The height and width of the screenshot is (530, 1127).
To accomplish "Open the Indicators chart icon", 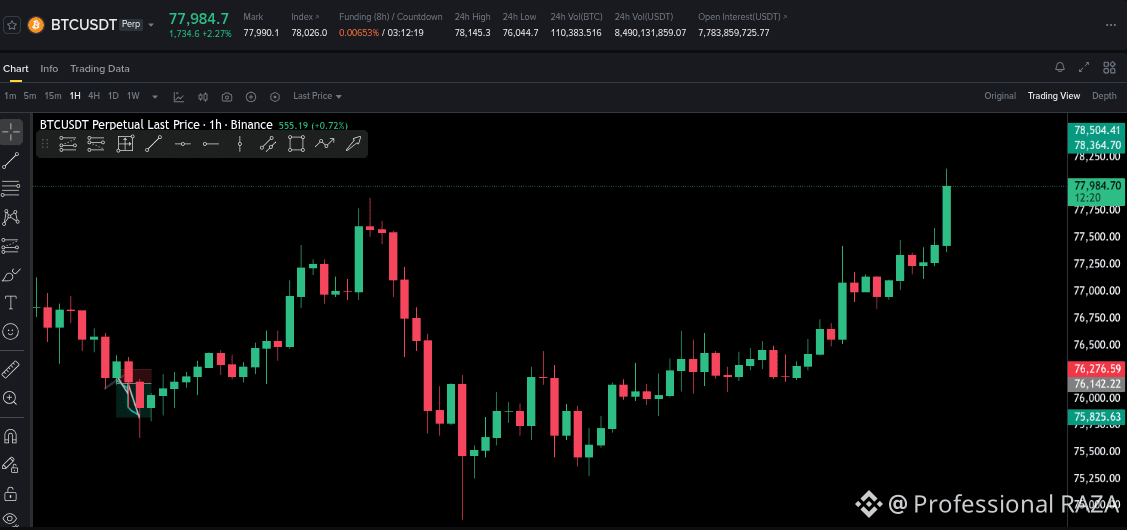I will point(178,96).
